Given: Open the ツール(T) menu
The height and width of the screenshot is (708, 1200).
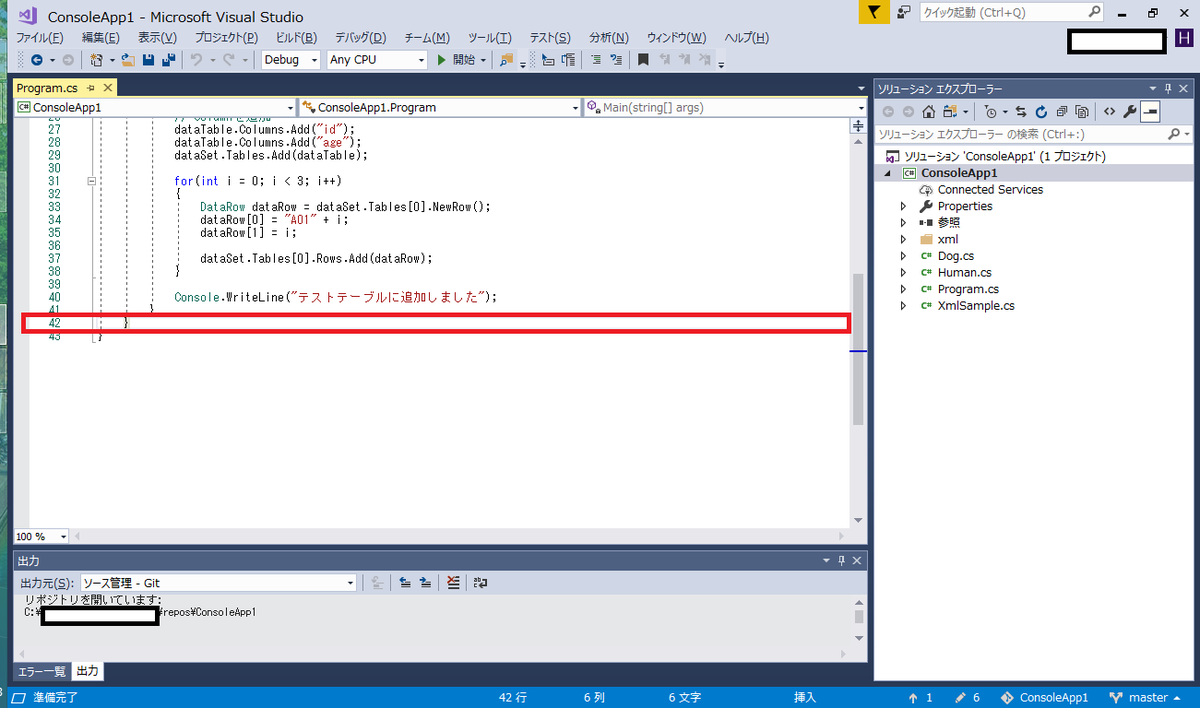Looking at the screenshot, I should tap(490, 37).
